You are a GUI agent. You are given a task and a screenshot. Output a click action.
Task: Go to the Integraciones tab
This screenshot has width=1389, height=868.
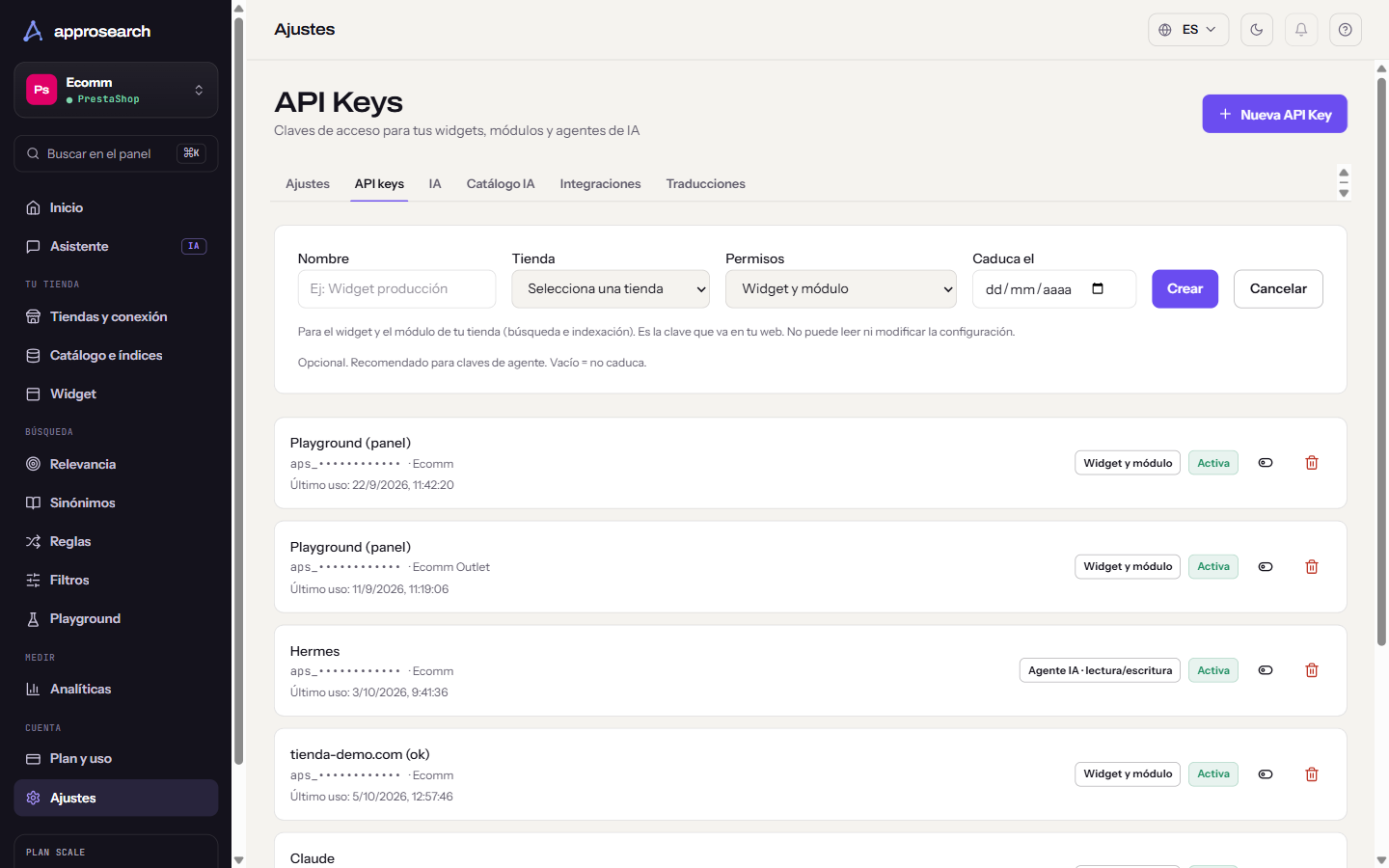pos(600,184)
